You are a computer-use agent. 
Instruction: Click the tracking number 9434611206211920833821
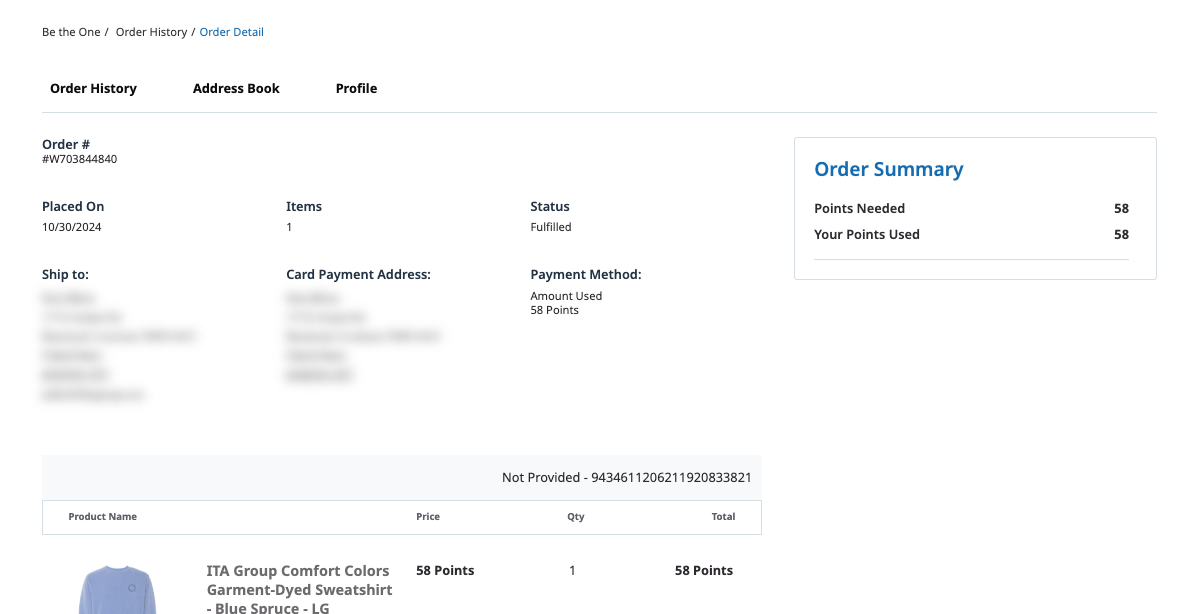tap(671, 478)
